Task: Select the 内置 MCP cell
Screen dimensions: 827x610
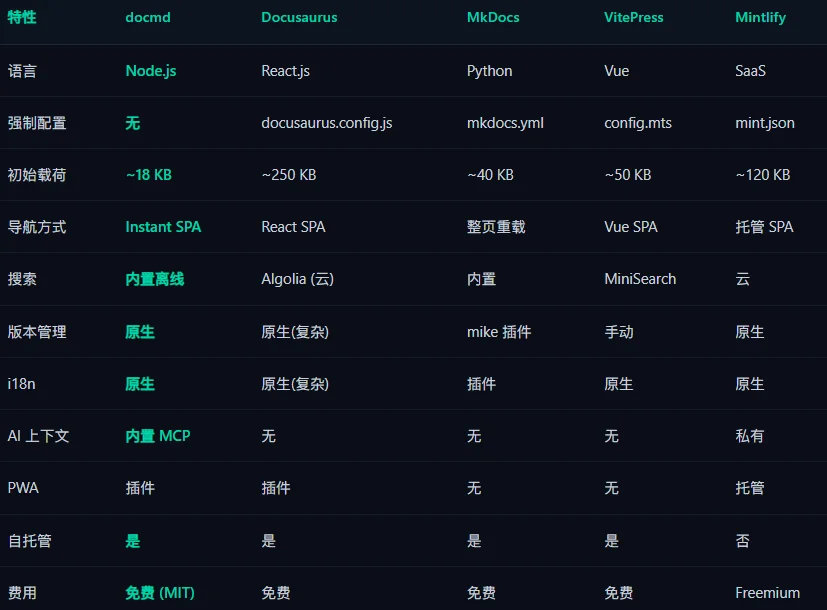Action: pyautogui.click(x=158, y=435)
